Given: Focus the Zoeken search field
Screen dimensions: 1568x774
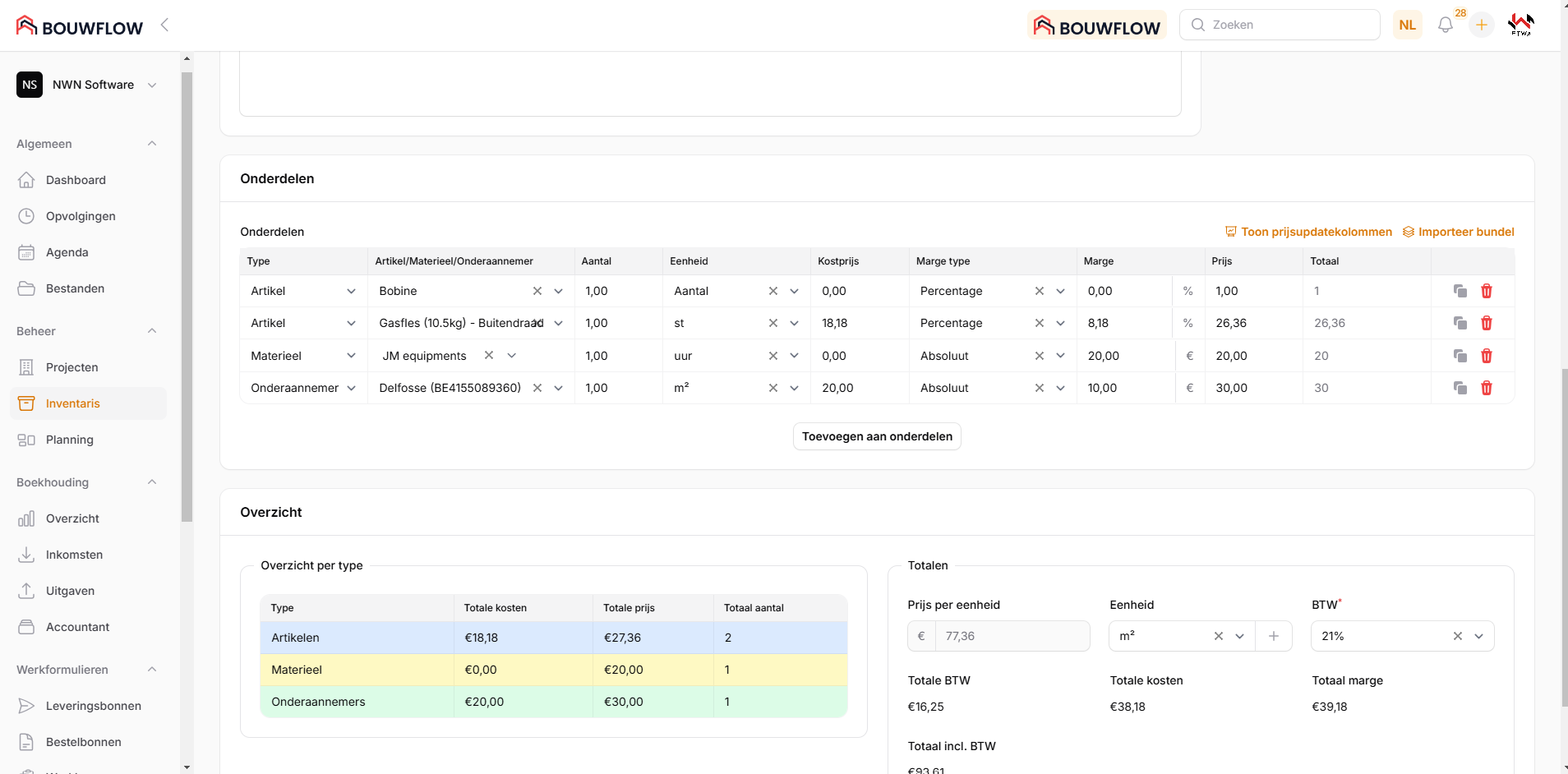Looking at the screenshot, I should point(1290,25).
